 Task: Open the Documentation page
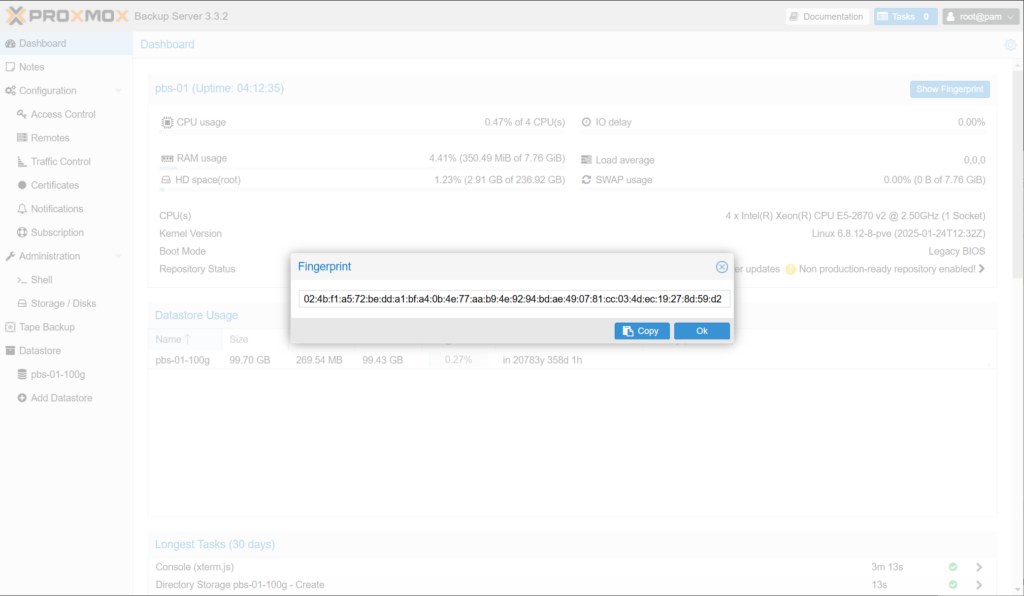pyautogui.click(x=826, y=17)
